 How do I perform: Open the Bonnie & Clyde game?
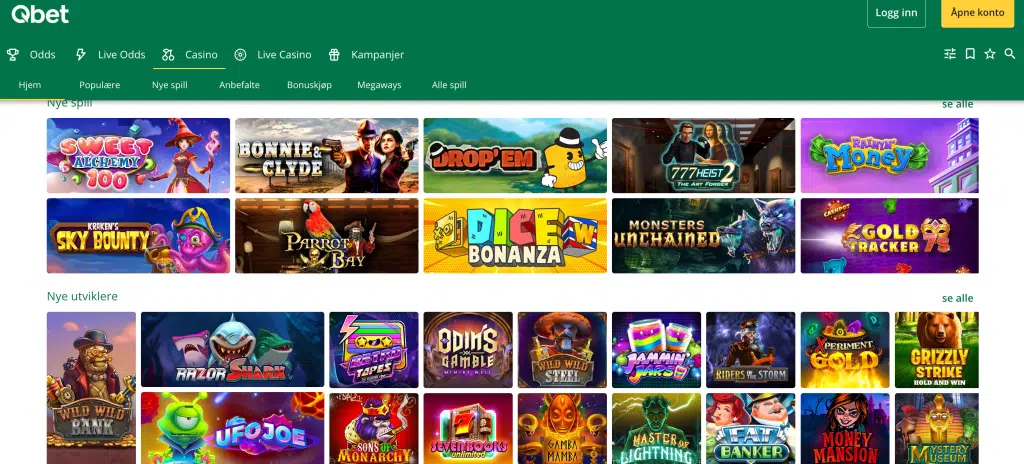(x=327, y=156)
